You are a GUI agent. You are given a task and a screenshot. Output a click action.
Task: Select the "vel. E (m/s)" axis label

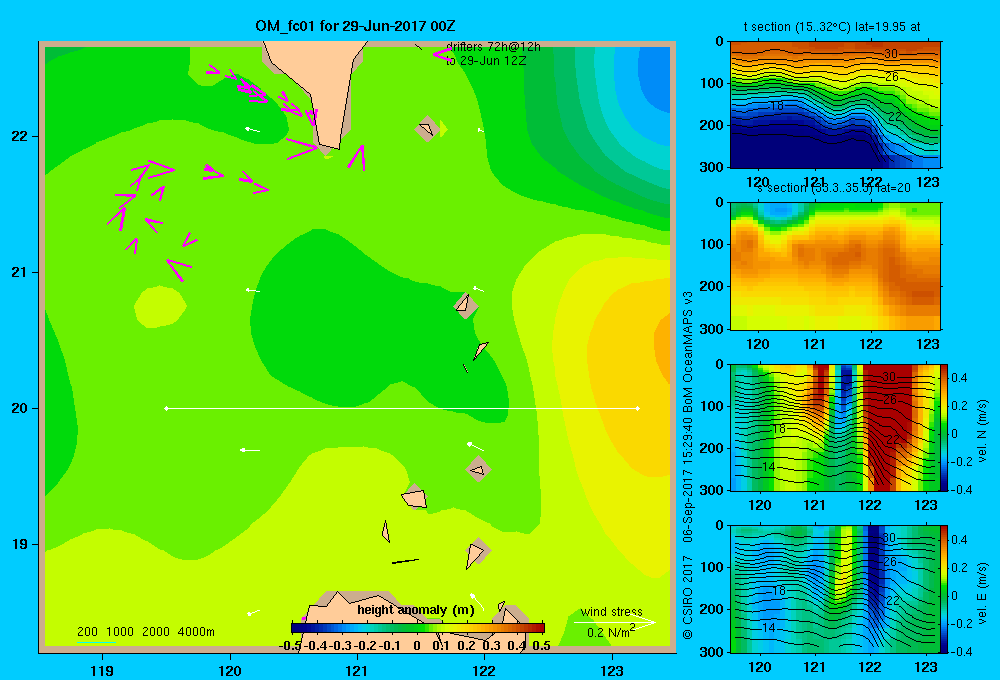pyautogui.click(x=983, y=593)
